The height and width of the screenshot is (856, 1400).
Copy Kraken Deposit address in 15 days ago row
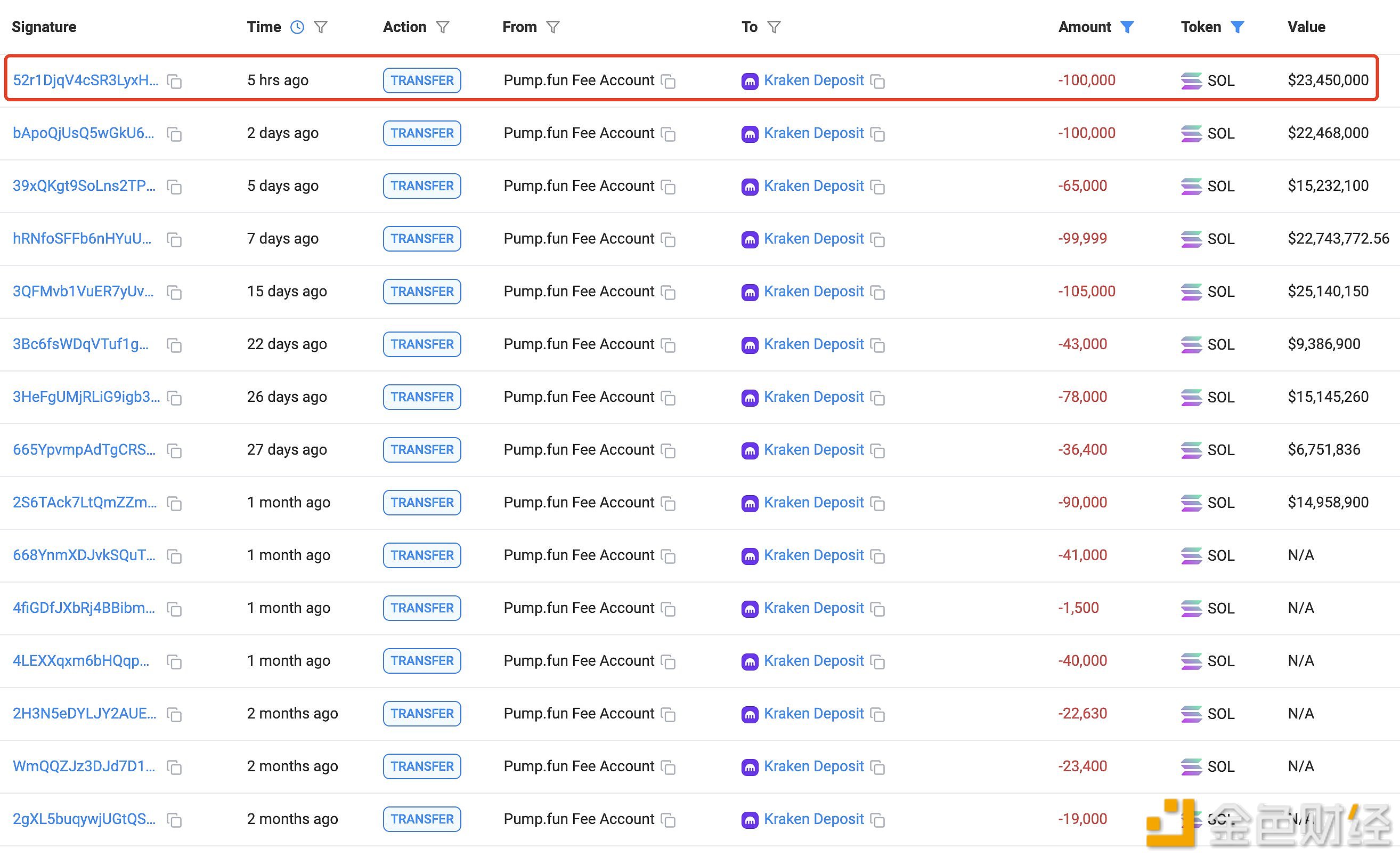pyautogui.click(x=878, y=293)
